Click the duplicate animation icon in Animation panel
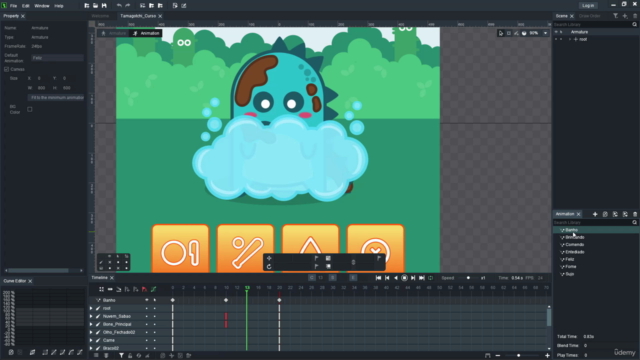 point(605,214)
